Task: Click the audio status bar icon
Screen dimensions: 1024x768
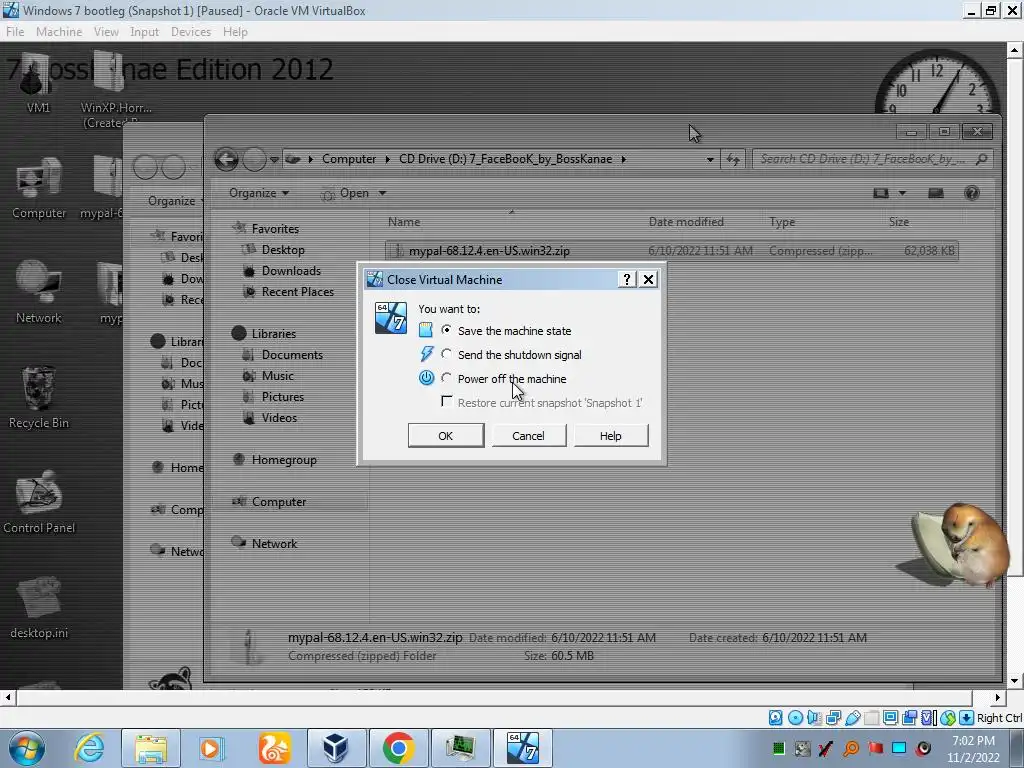Action: point(814,718)
